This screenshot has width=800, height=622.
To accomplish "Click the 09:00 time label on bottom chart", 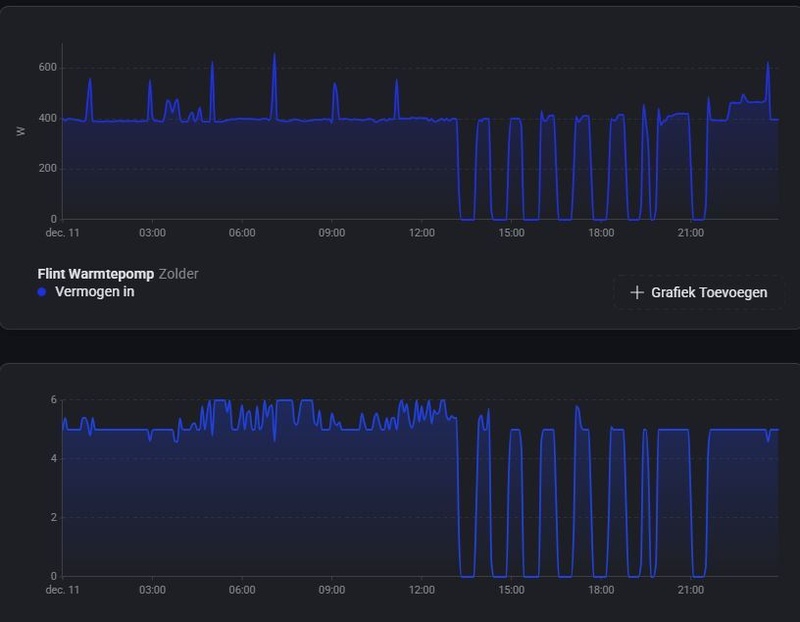I will click(x=332, y=590).
